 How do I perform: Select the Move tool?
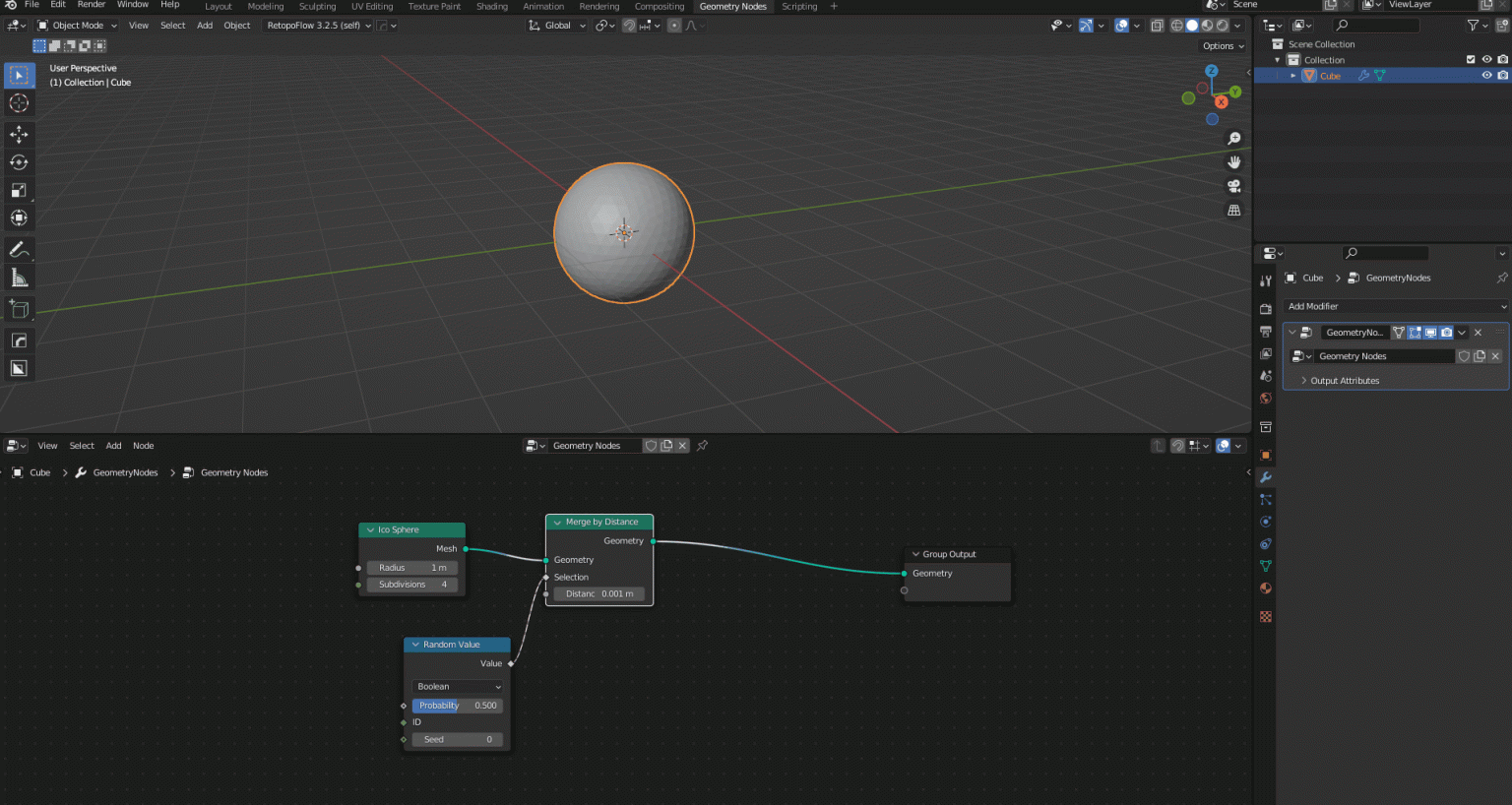tap(19, 134)
